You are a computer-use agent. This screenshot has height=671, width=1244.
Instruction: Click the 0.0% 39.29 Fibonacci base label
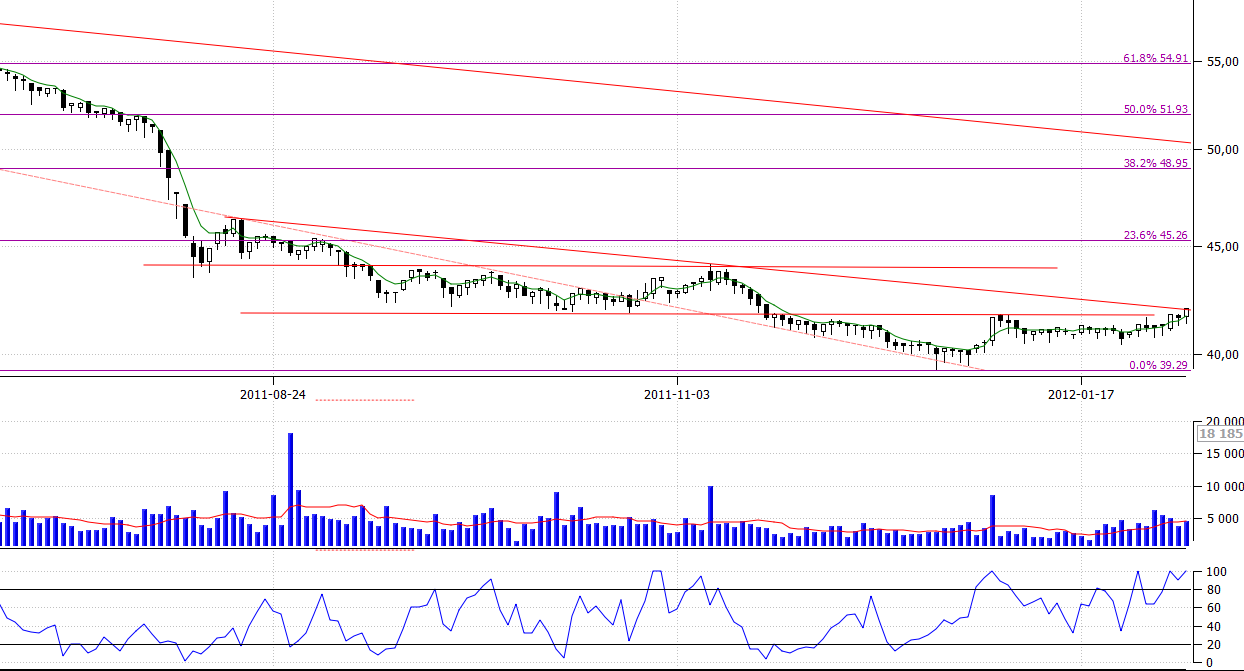point(1158,365)
